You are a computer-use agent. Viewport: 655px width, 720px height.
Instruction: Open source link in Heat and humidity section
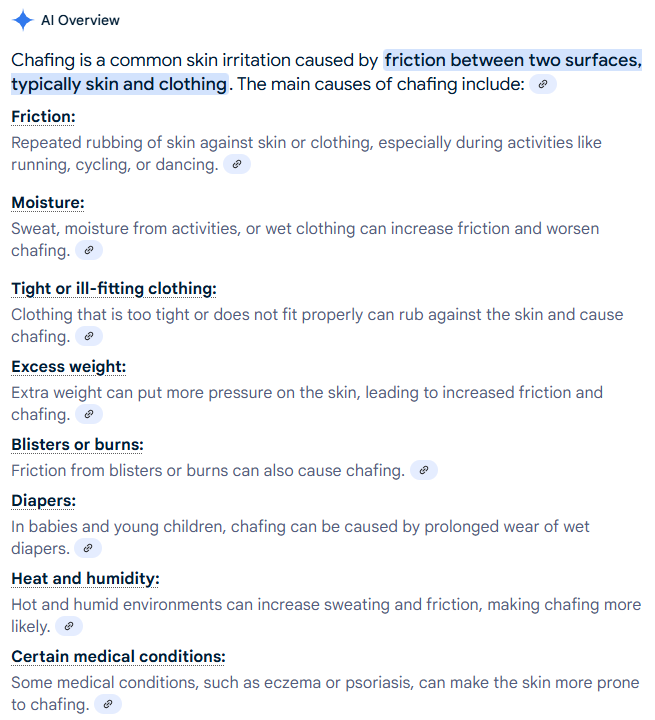(x=69, y=626)
